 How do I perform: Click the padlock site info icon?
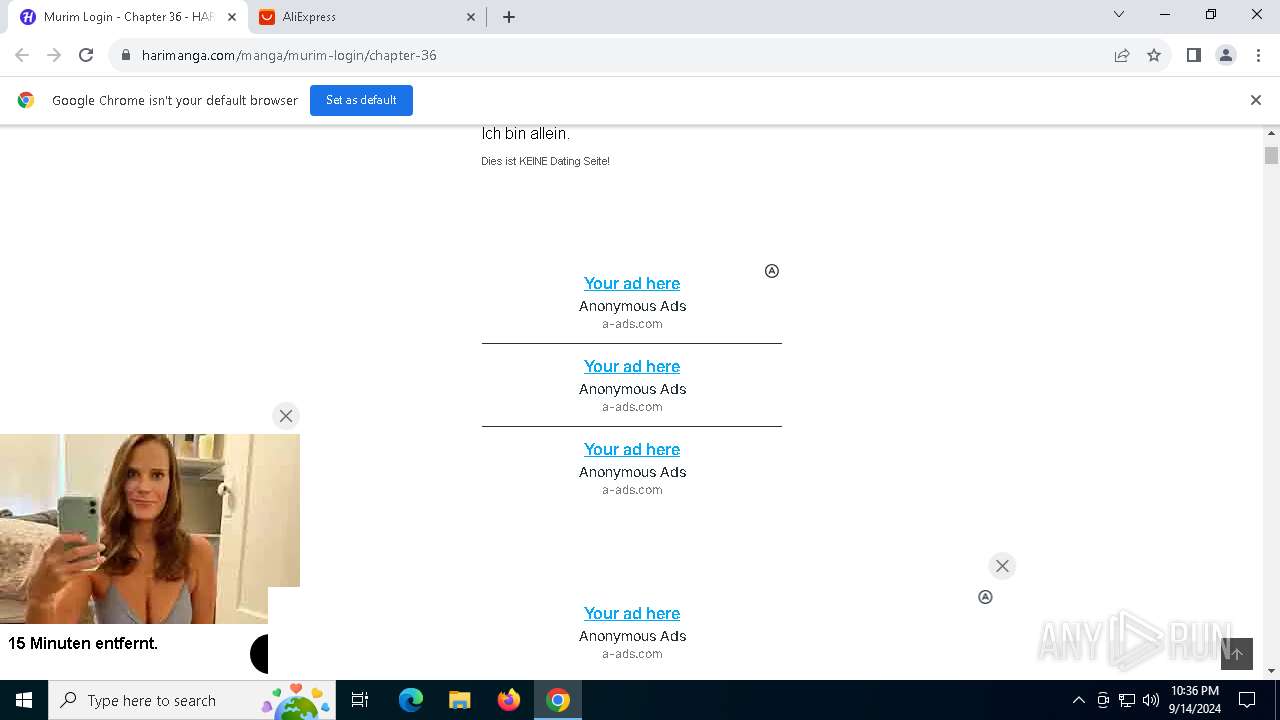[126, 55]
